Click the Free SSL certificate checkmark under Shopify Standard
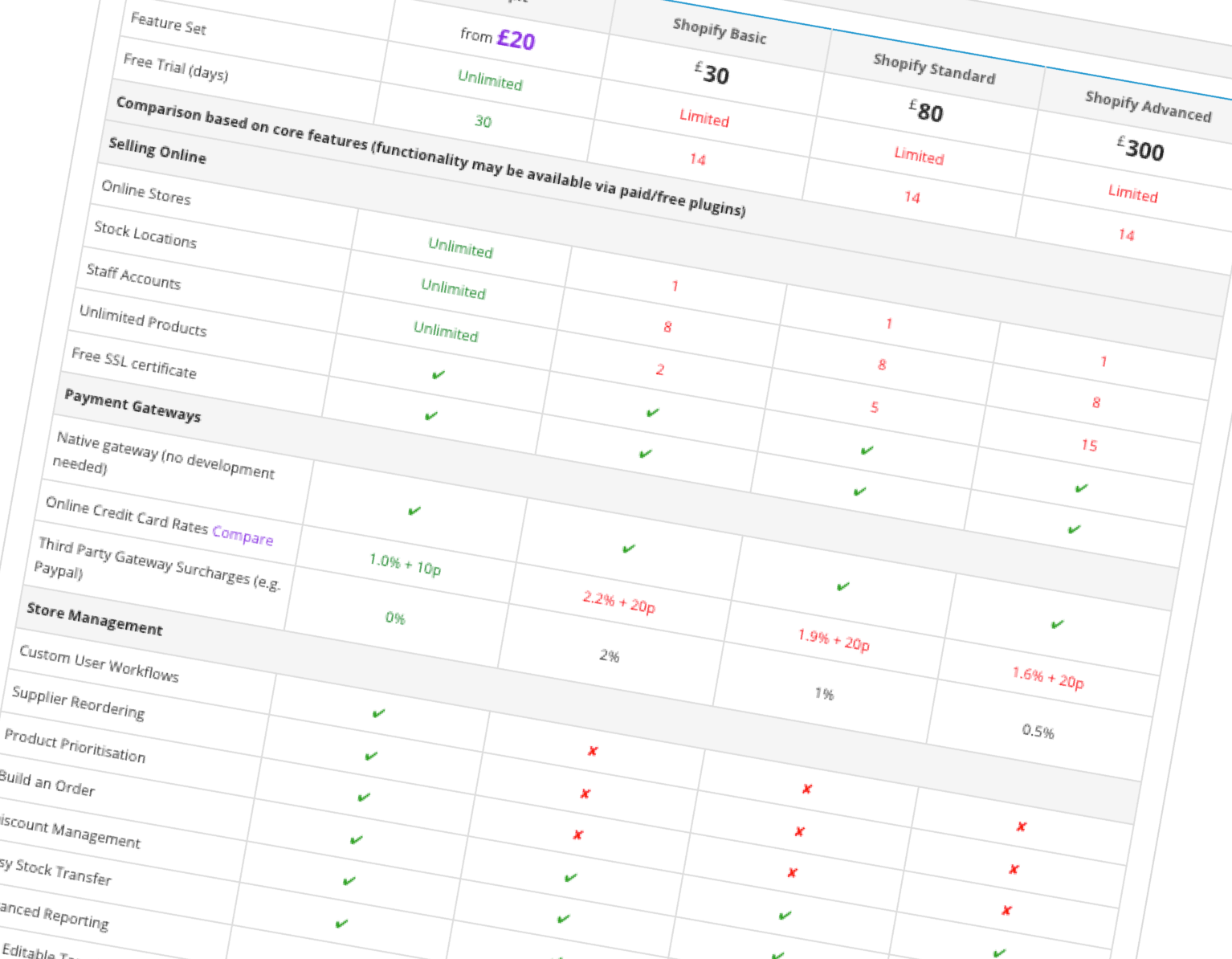Image resolution: width=1232 pixels, height=959 pixels. (x=859, y=492)
